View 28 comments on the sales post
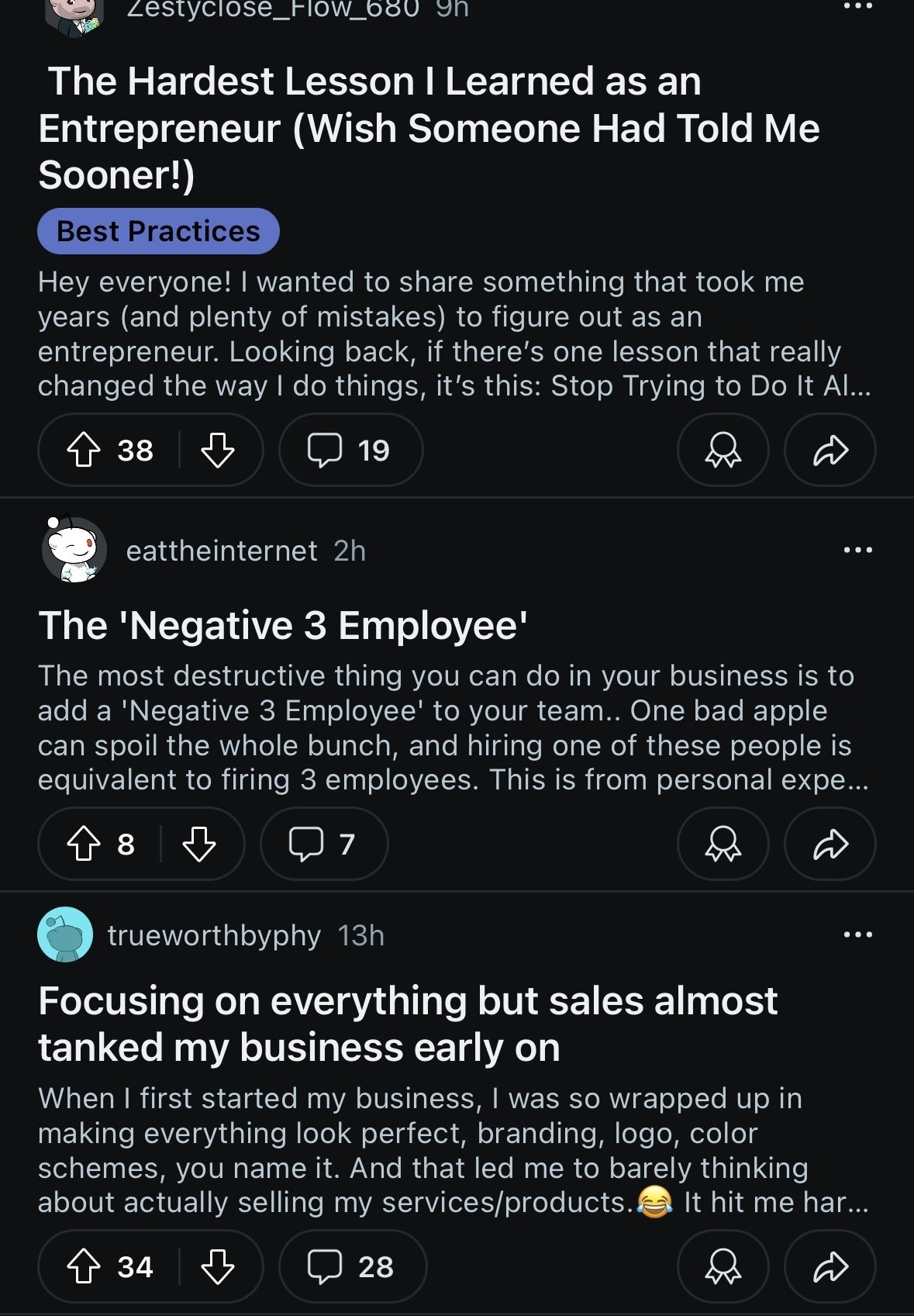The image size is (914, 1316). click(x=352, y=1267)
